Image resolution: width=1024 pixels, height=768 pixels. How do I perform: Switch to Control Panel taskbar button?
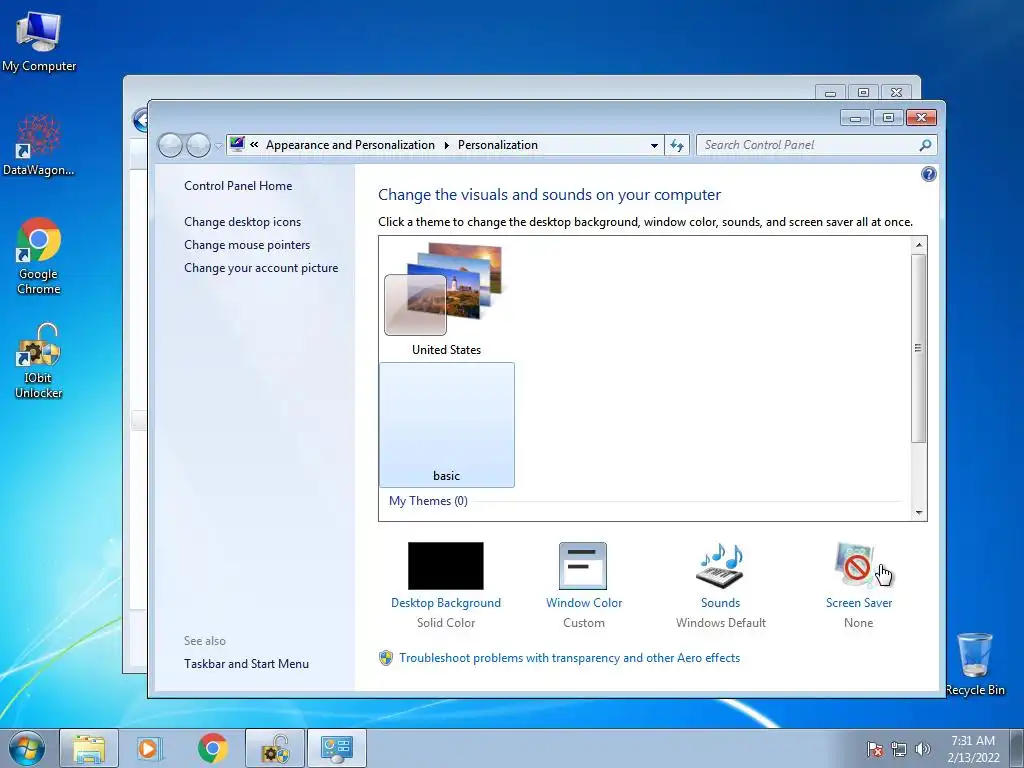(x=337, y=748)
